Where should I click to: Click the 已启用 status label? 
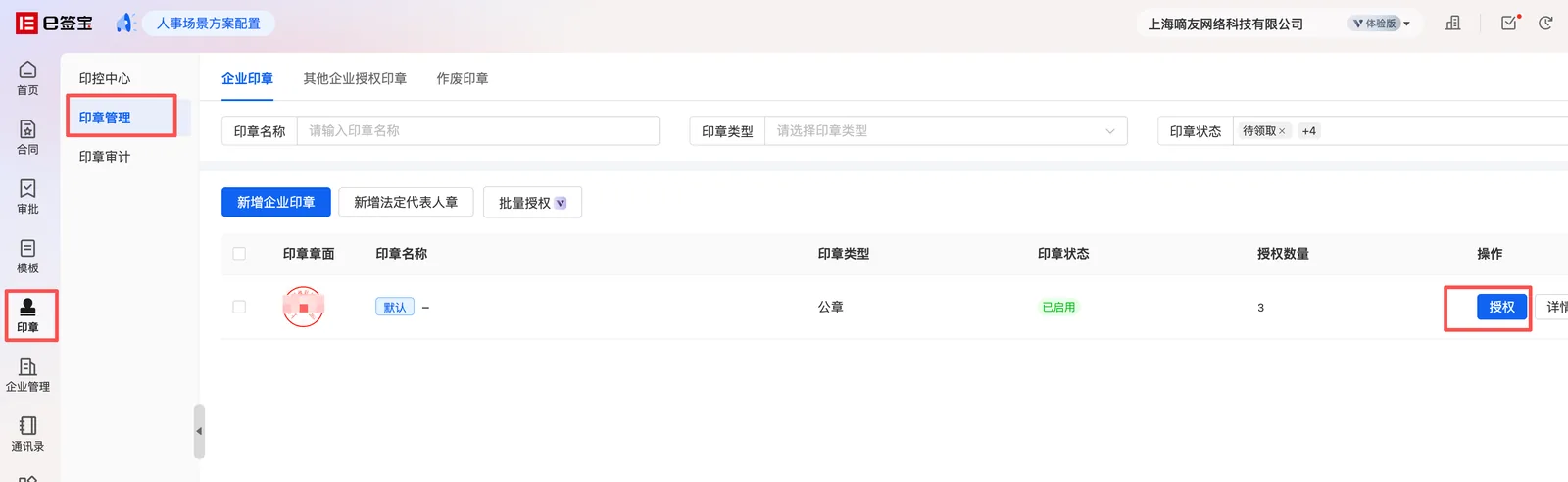tap(1058, 307)
